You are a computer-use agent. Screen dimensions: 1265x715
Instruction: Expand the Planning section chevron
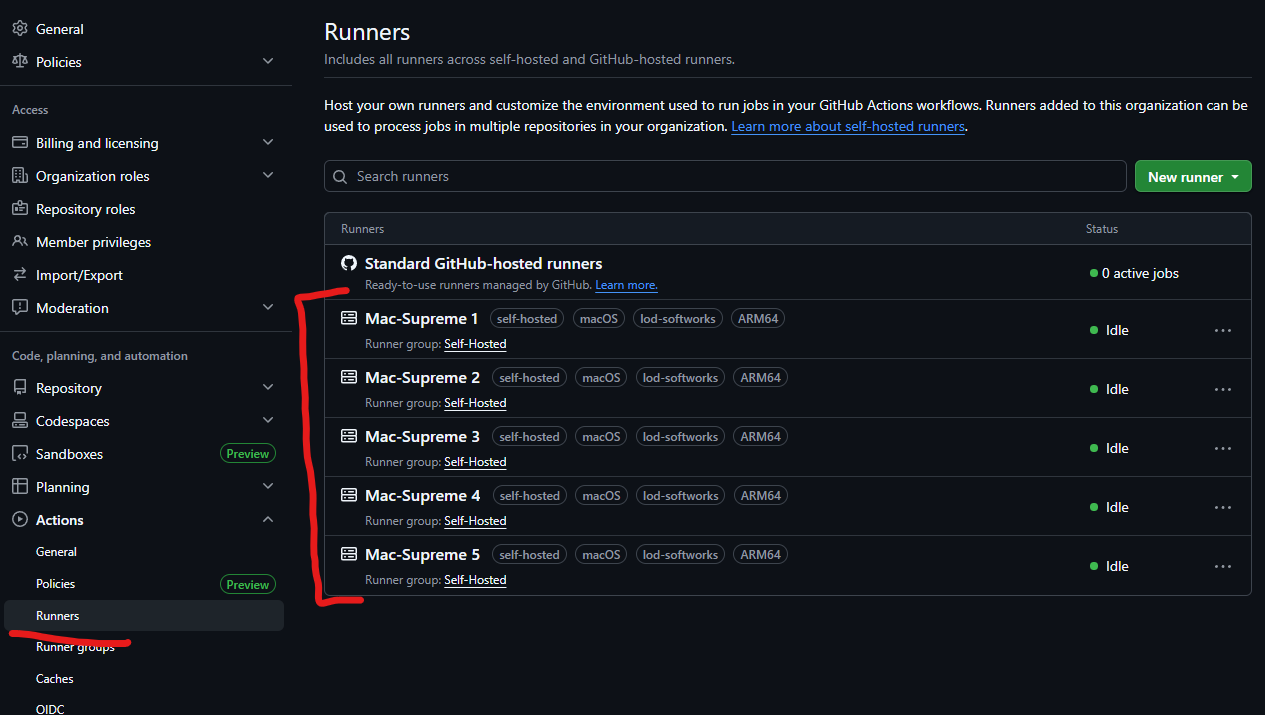268,487
